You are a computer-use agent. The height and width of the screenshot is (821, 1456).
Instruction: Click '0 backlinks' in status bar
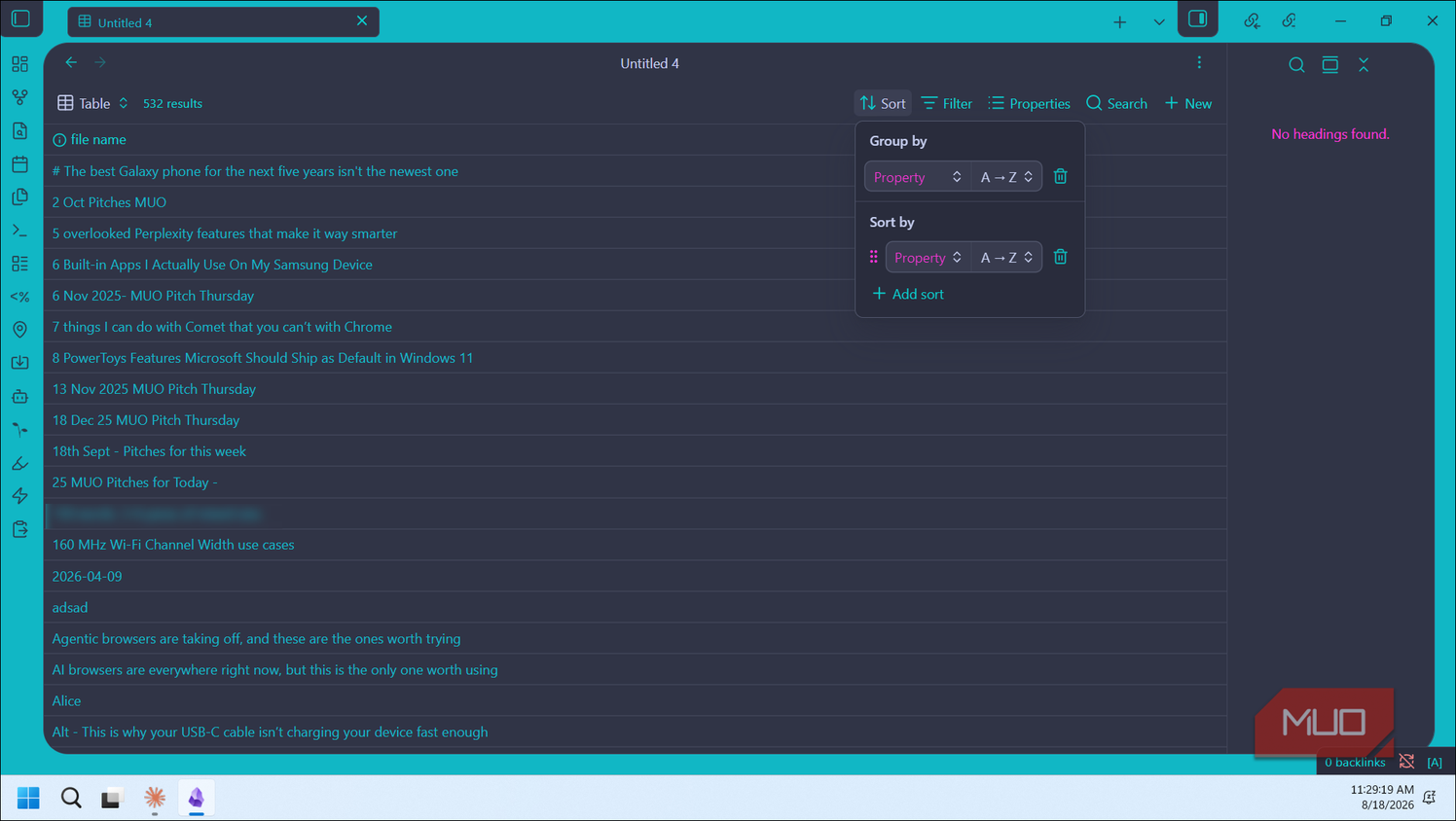tap(1354, 762)
